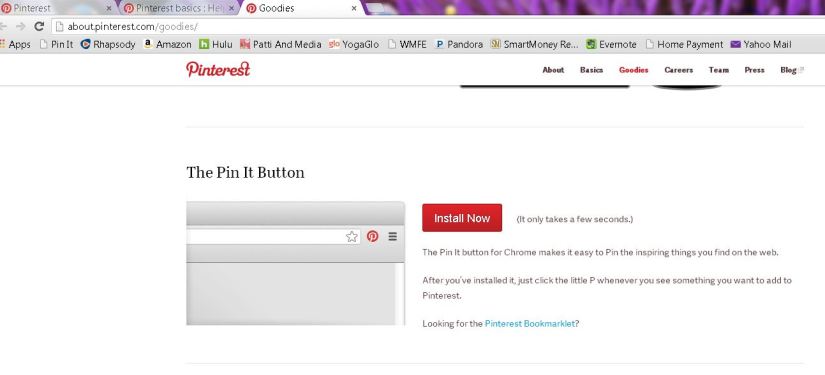Open the Pandora bookmark

click(x=459, y=45)
